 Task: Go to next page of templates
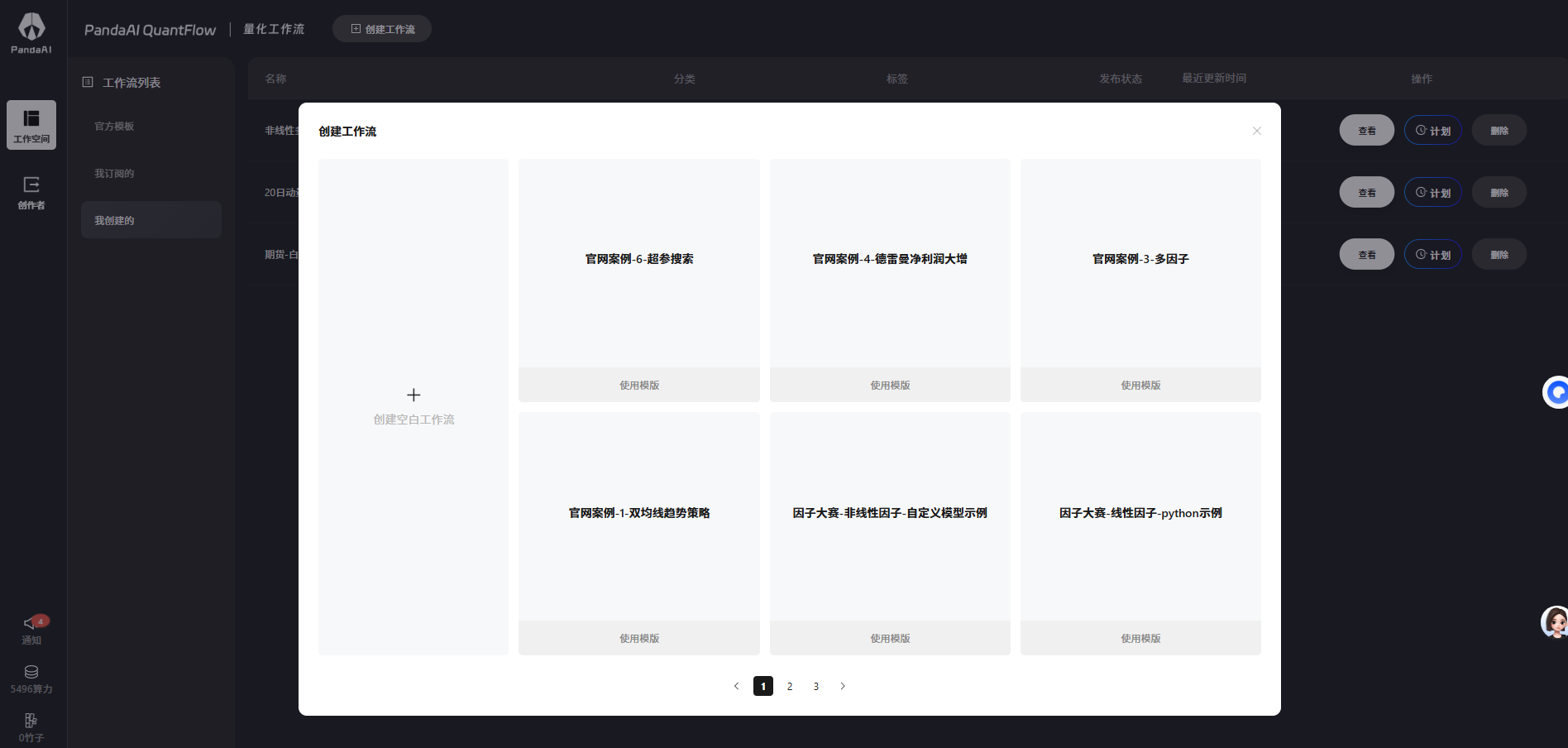[x=843, y=686]
